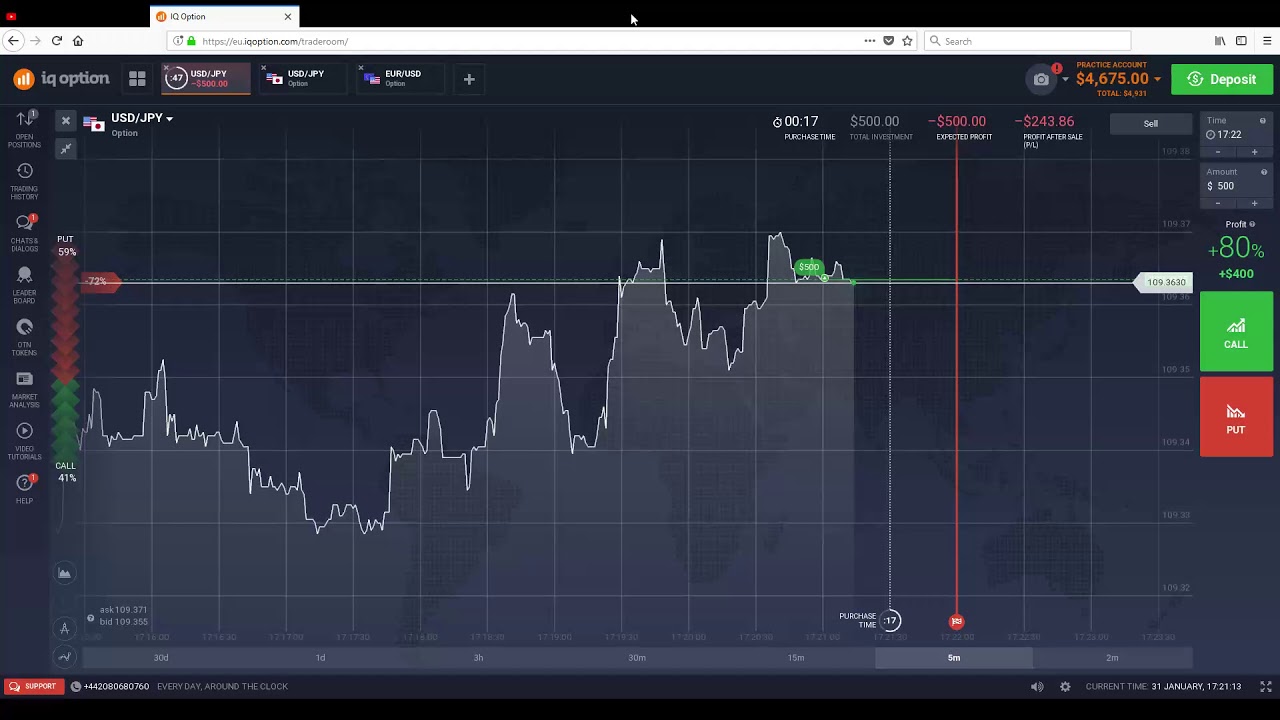Open browser hamburger menu
Image resolution: width=1280 pixels, height=720 pixels.
pos(1267,41)
